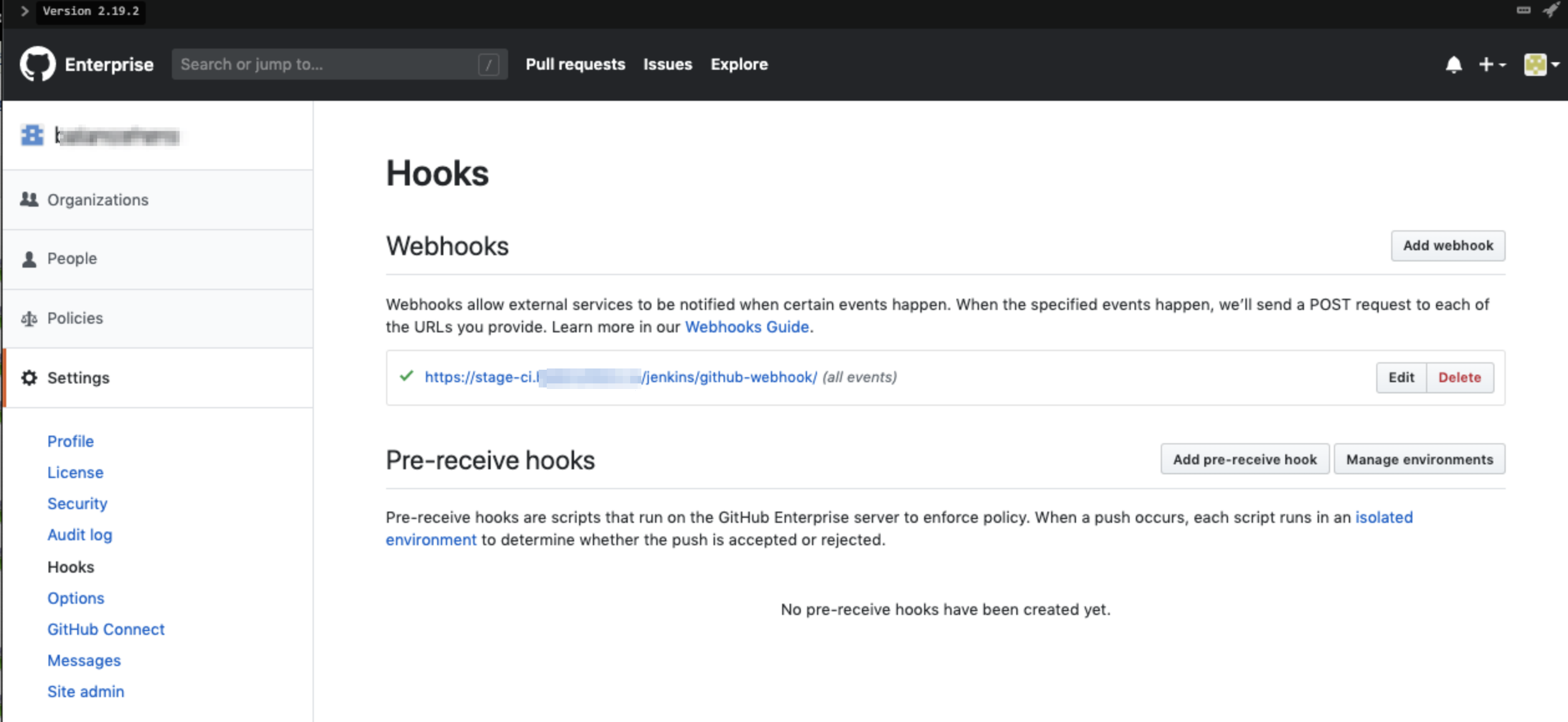Click the enterprise account building icon
The height and width of the screenshot is (722, 1568).
tap(32, 135)
